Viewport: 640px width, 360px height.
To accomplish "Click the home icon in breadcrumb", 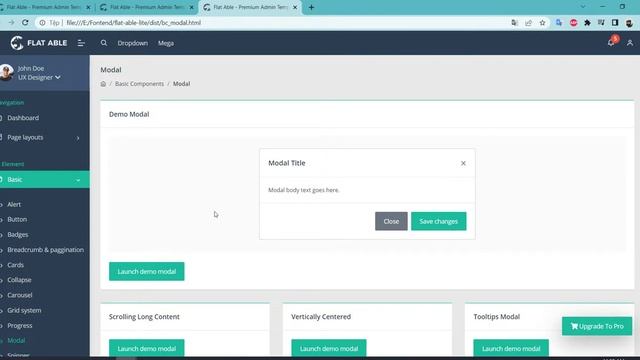I will pos(103,84).
